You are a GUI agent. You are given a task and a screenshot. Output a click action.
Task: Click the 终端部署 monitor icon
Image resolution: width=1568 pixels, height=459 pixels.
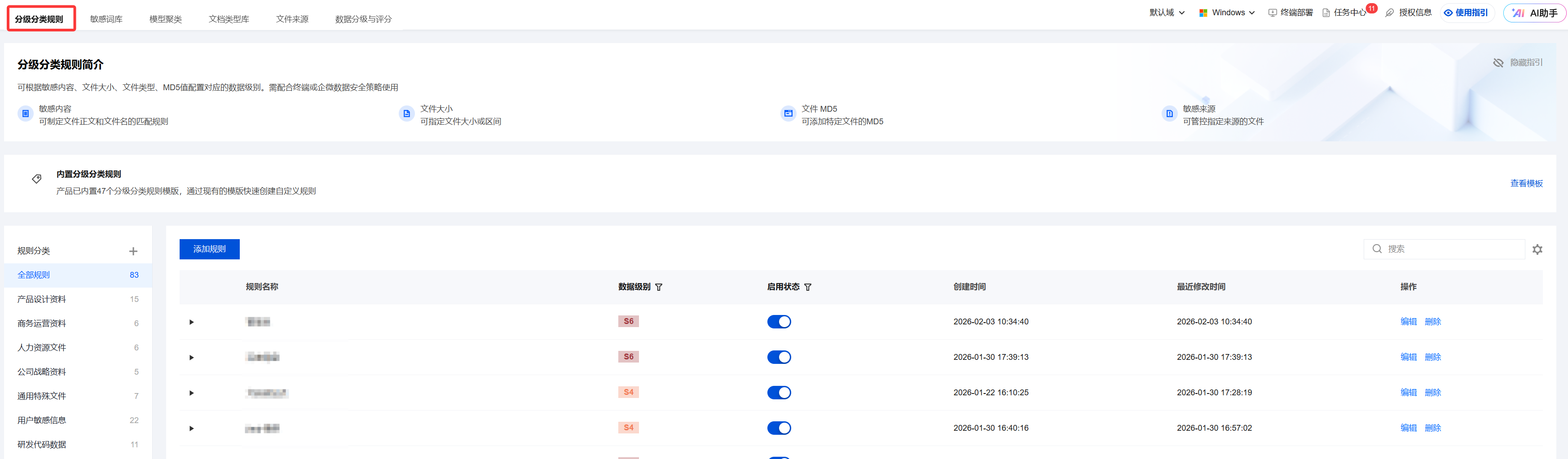click(x=1272, y=13)
